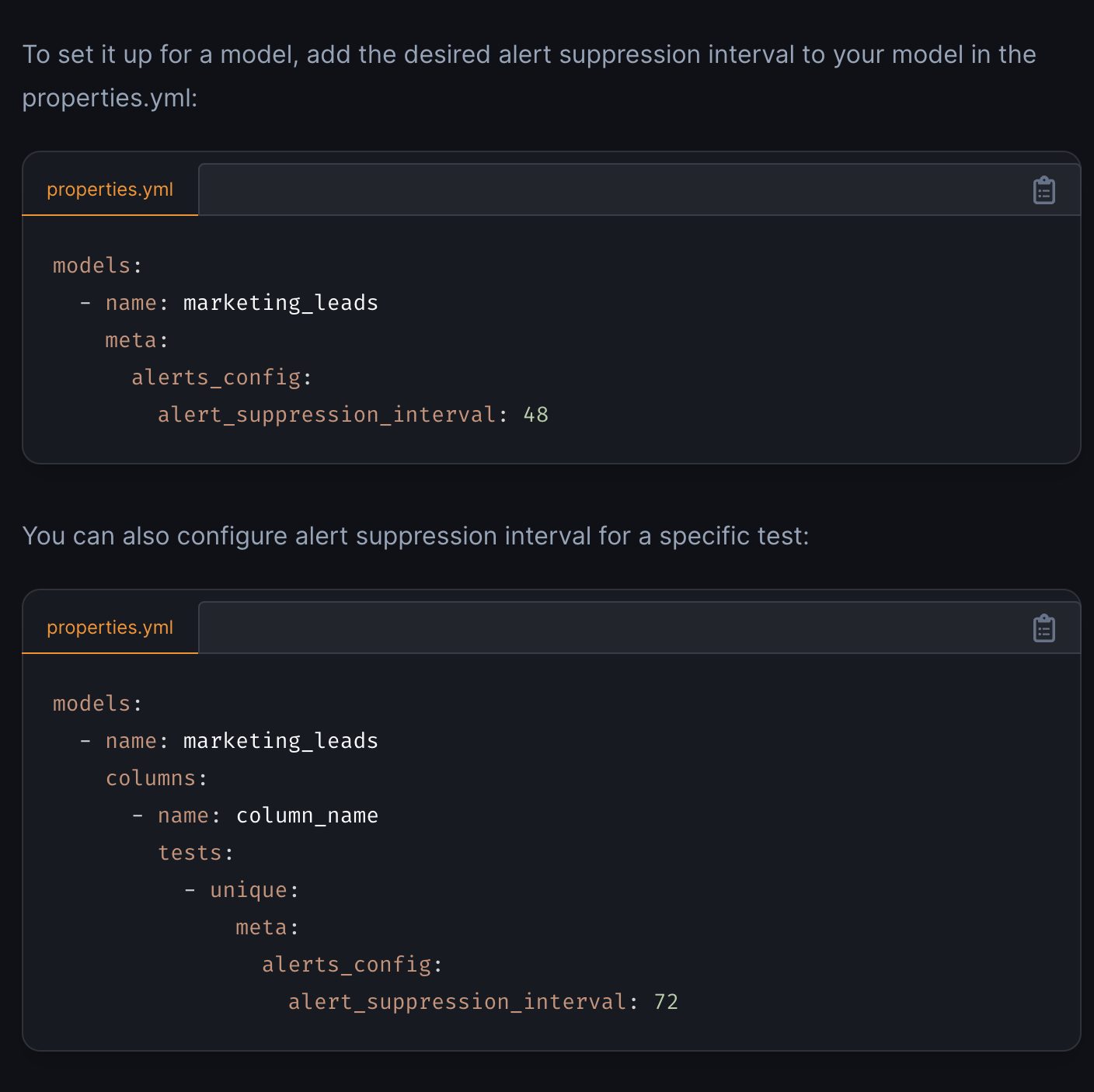
Task: Select properties.yml tab of test example
Action: [110, 628]
